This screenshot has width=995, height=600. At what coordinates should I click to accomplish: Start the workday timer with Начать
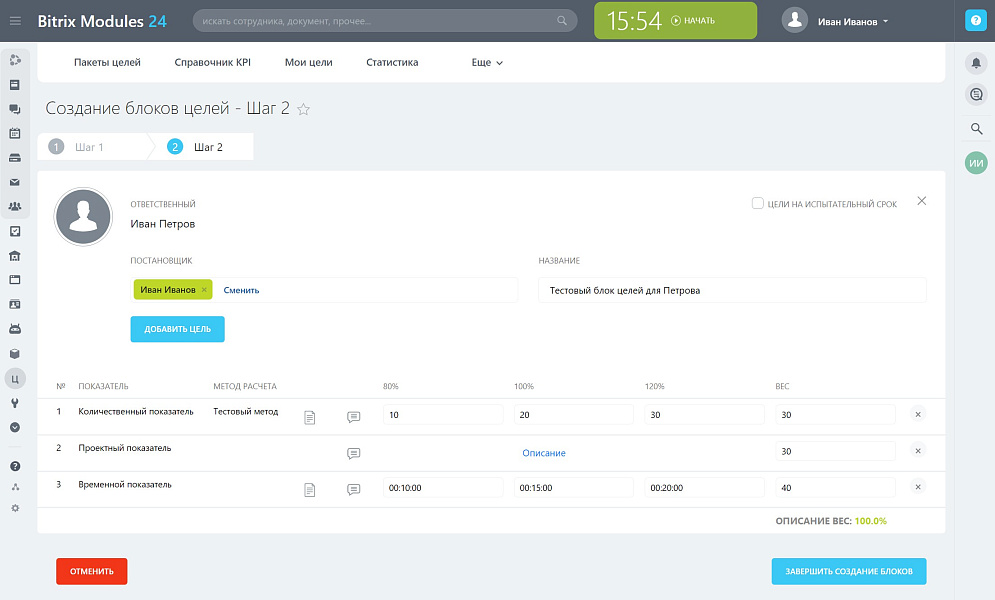tap(693, 21)
